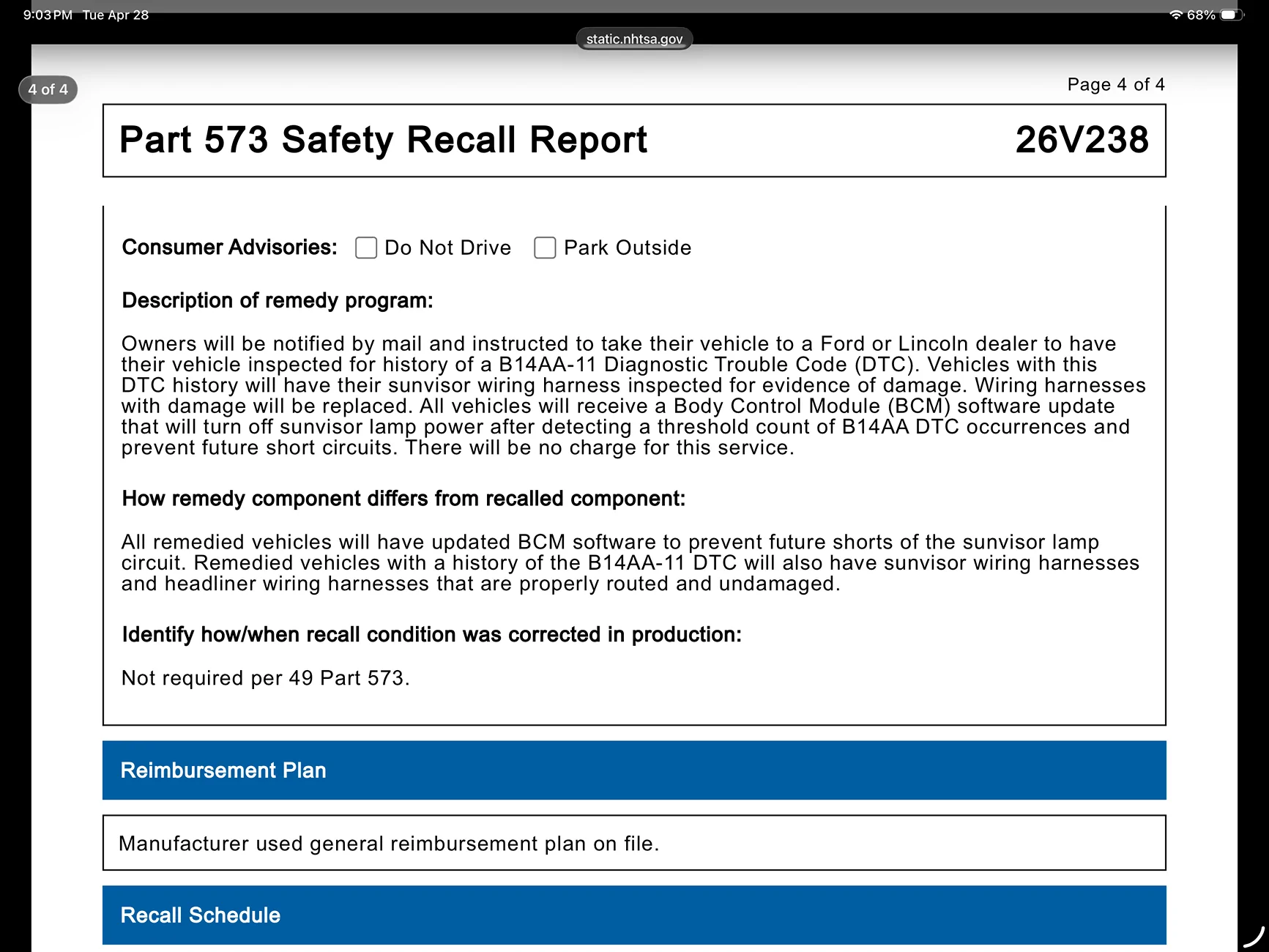This screenshot has height=952, width=1269.
Task: Tap the 4 of 4 page indicator
Action: [48, 89]
